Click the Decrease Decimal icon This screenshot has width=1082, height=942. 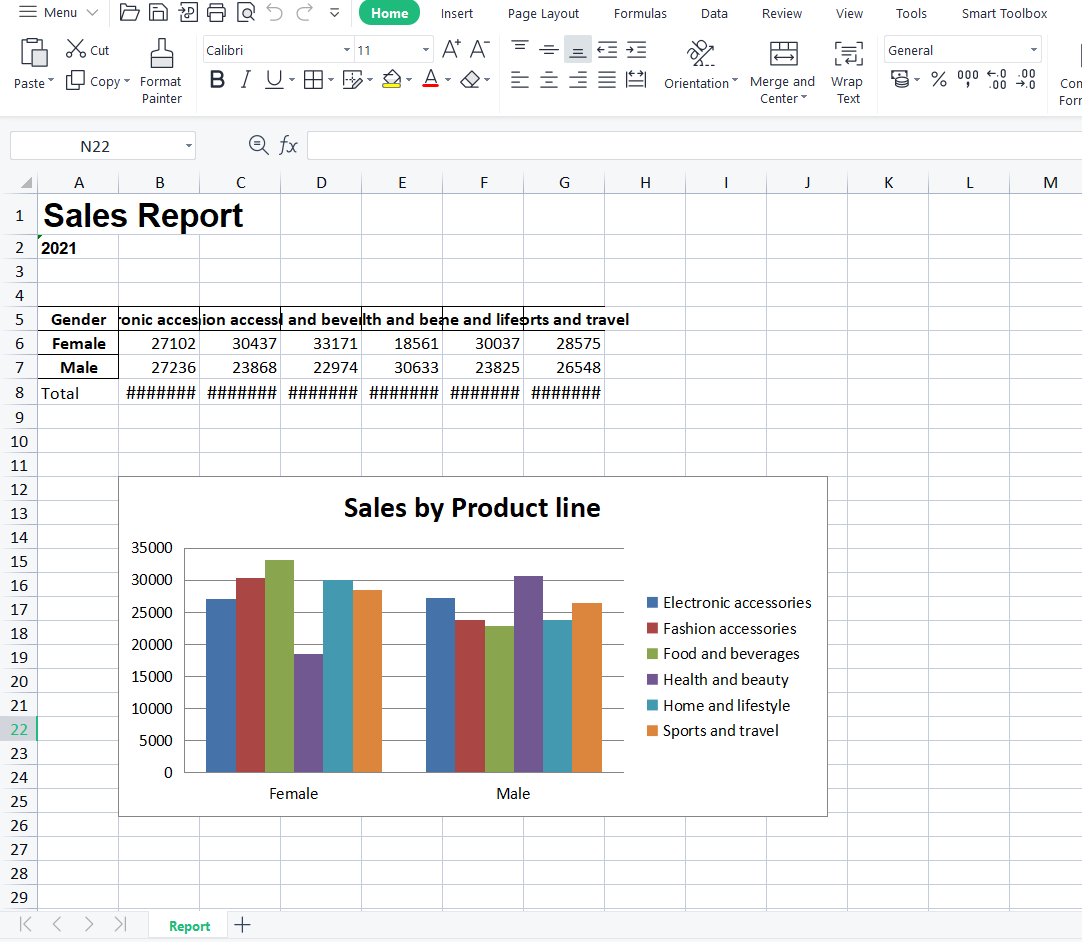click(1026, 79)
